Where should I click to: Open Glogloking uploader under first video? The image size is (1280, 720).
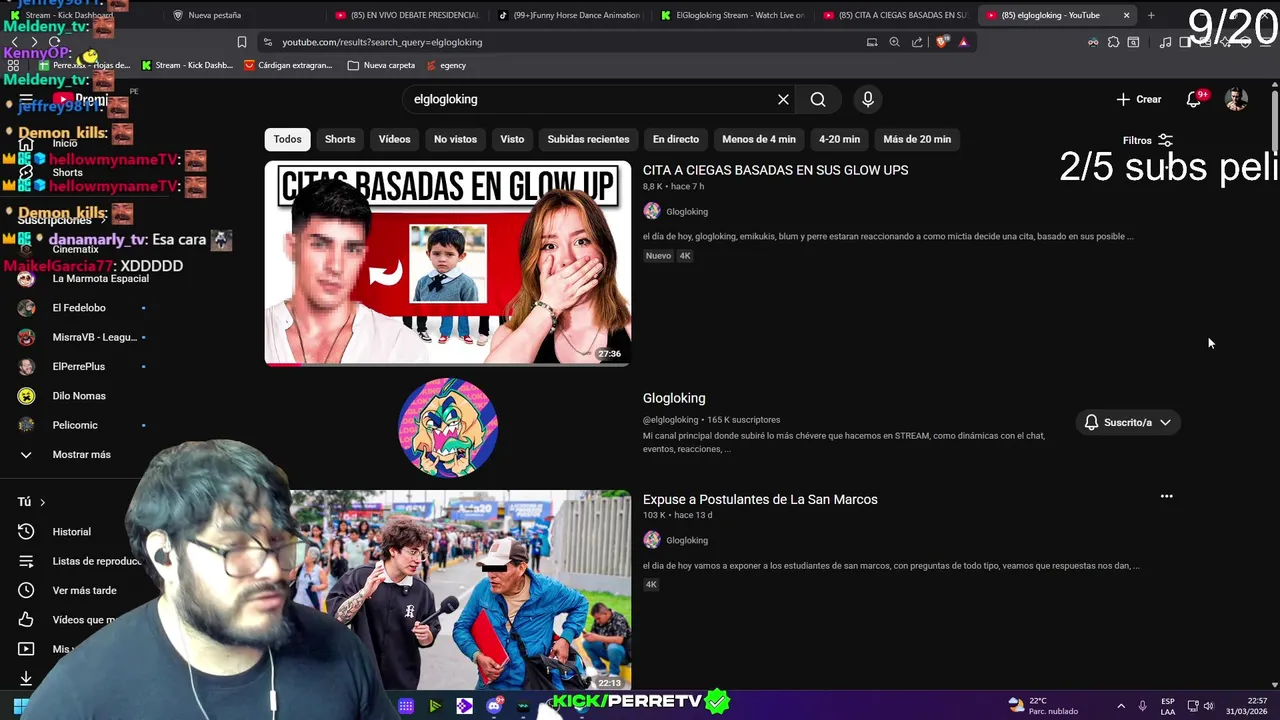pyautogui.click(x=687, y=211)
